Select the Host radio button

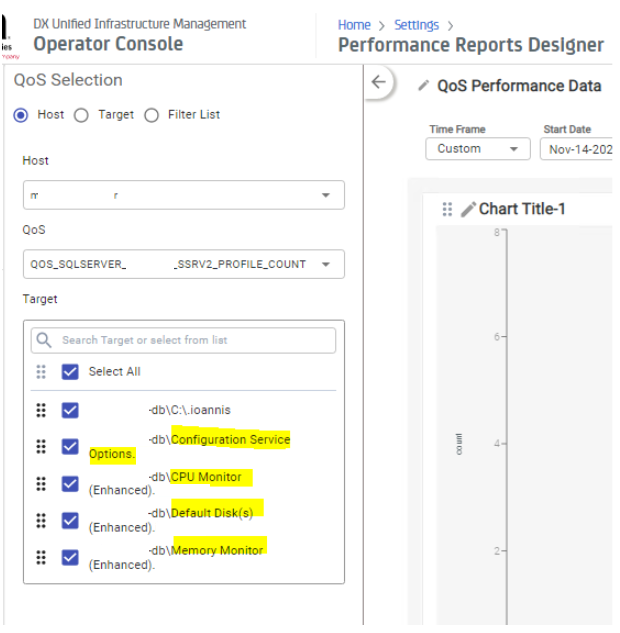[x=20, y=115]
